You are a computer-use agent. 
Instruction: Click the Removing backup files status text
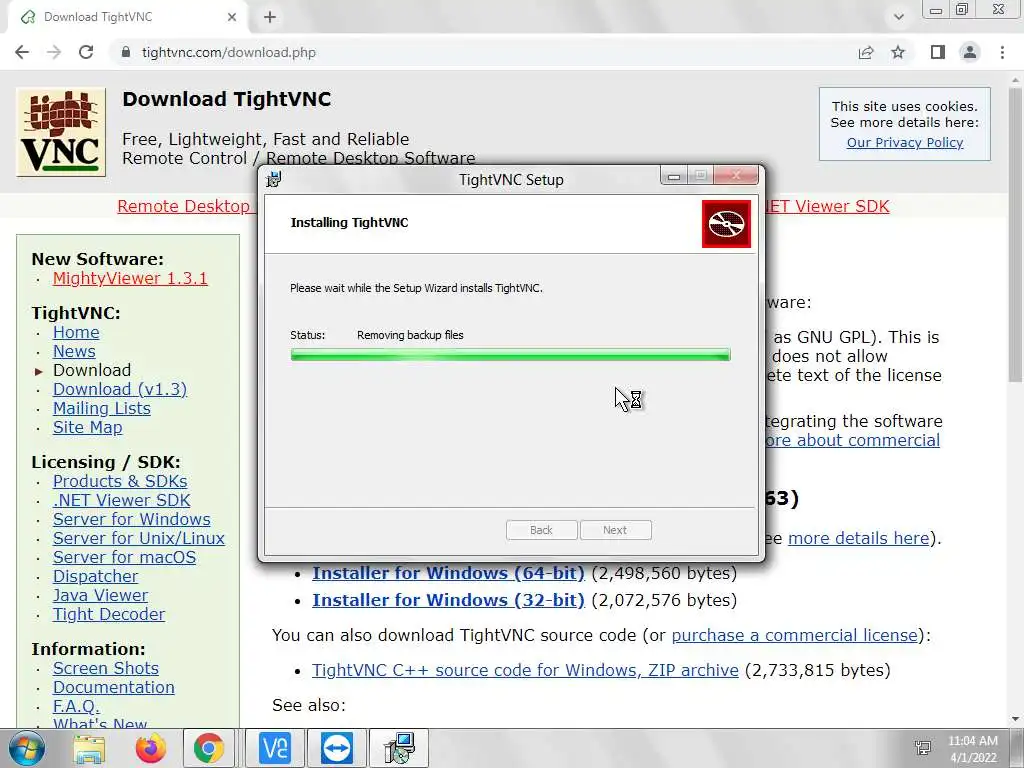point(410,335)
